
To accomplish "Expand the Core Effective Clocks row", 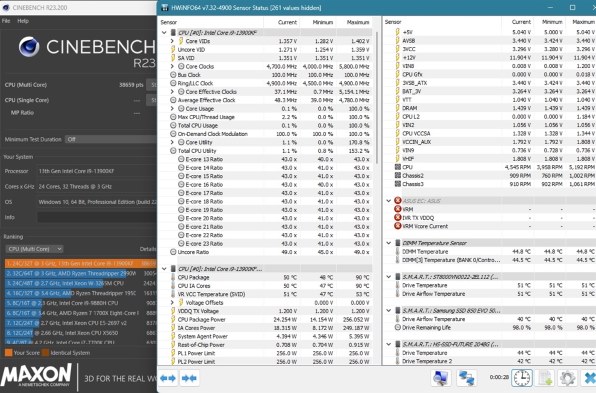I will (172, 92).
